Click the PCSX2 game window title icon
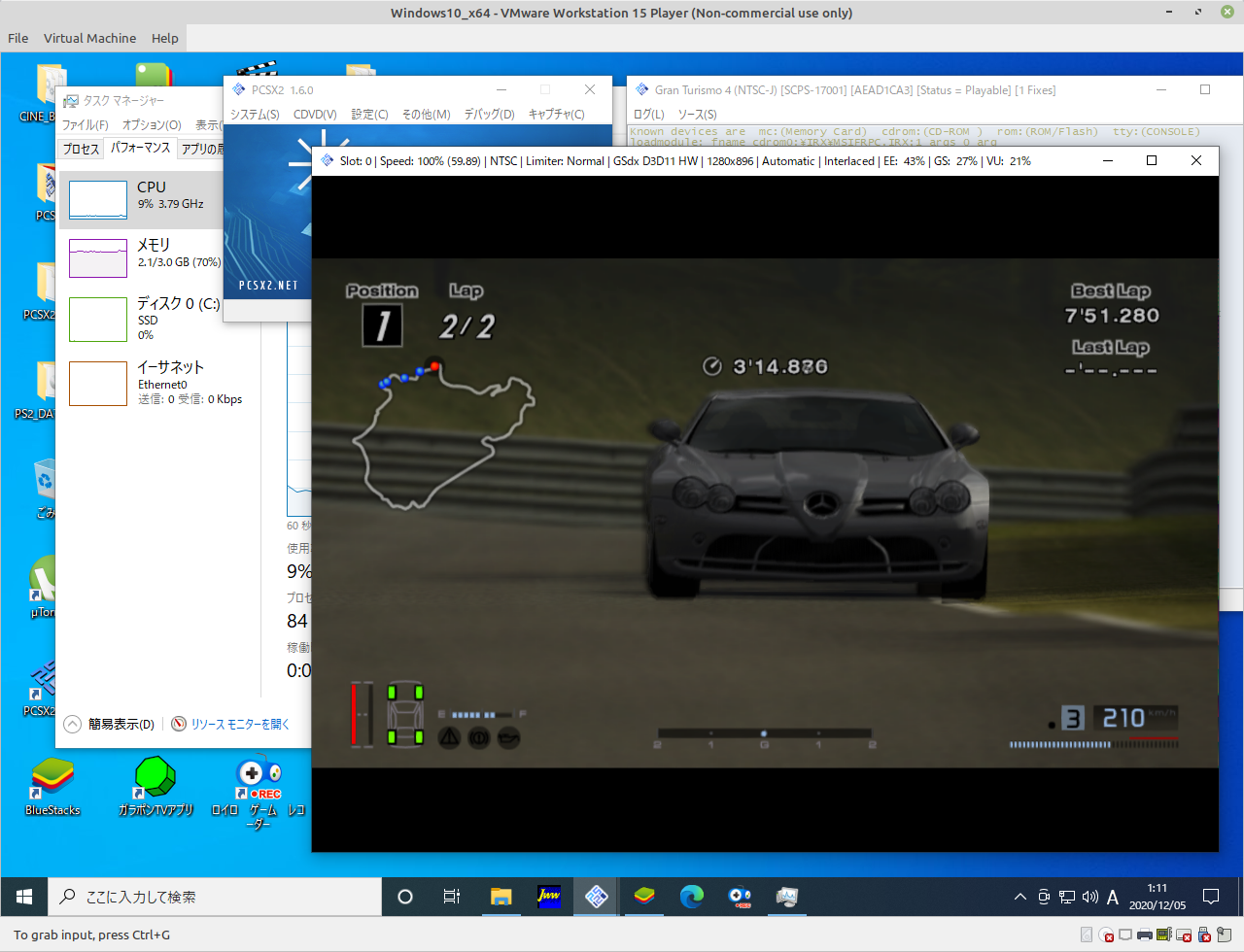This screenshot has height=952, width=1244. 327,160
